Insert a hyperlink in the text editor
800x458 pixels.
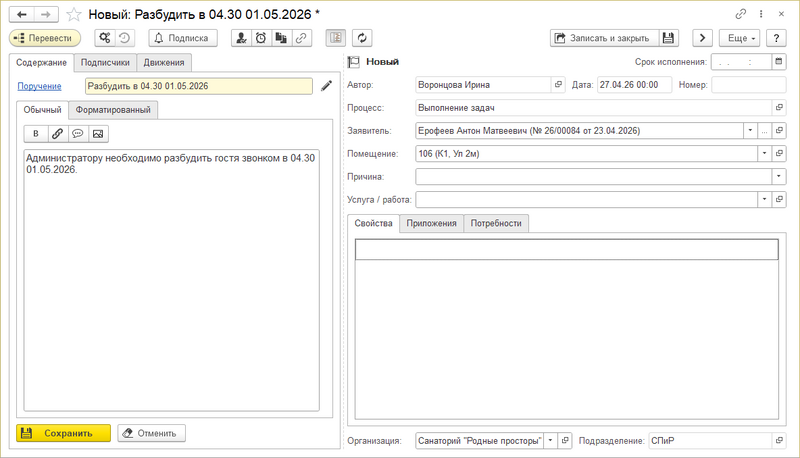click(57, 134)
